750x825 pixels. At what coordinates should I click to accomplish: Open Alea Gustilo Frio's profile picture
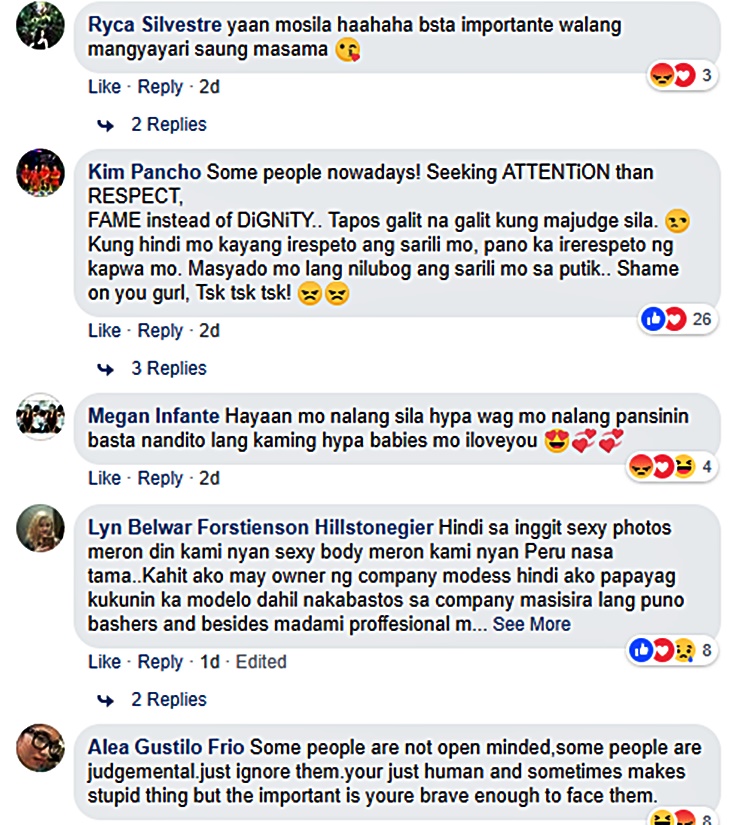[x=41, y=749]
